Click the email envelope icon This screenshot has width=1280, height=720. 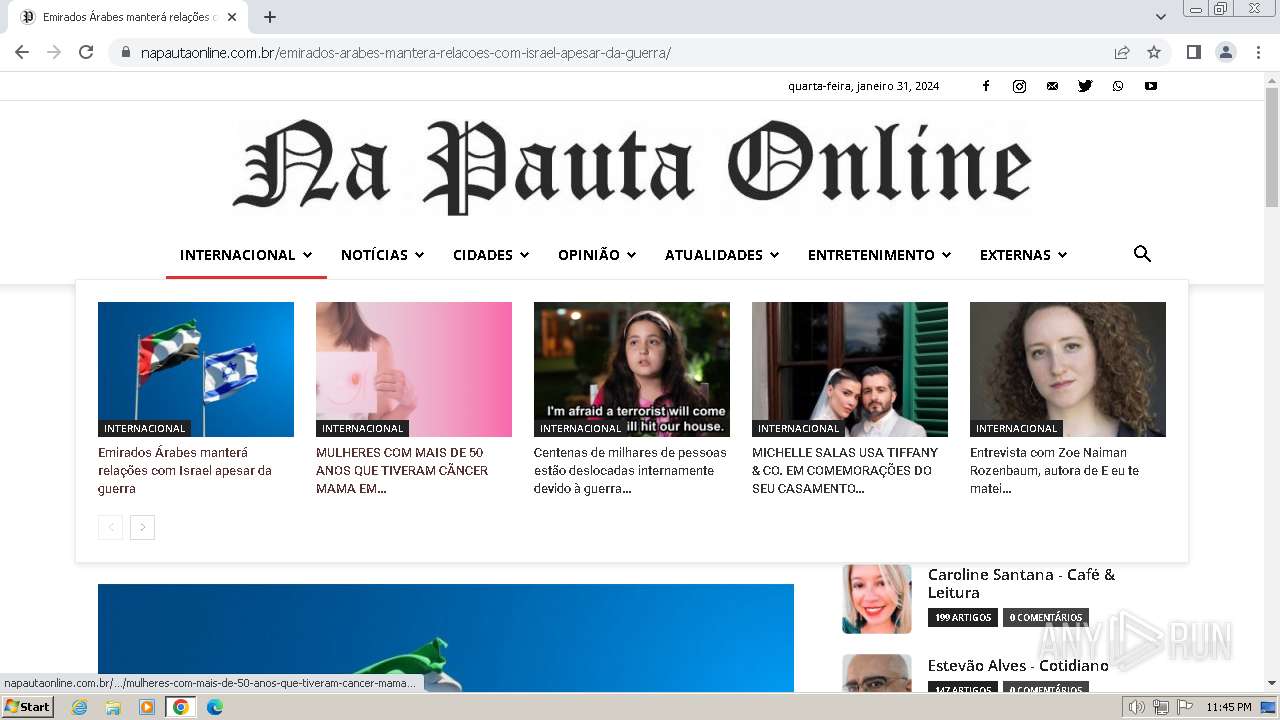tap(1052, 86)
